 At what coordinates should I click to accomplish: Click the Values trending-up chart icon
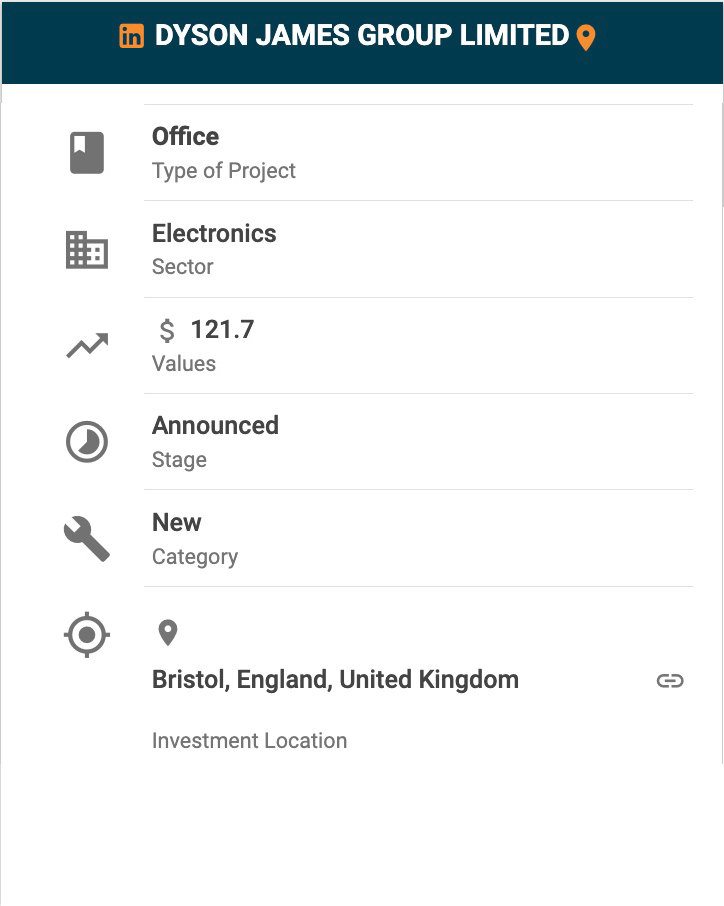(87, 346)
